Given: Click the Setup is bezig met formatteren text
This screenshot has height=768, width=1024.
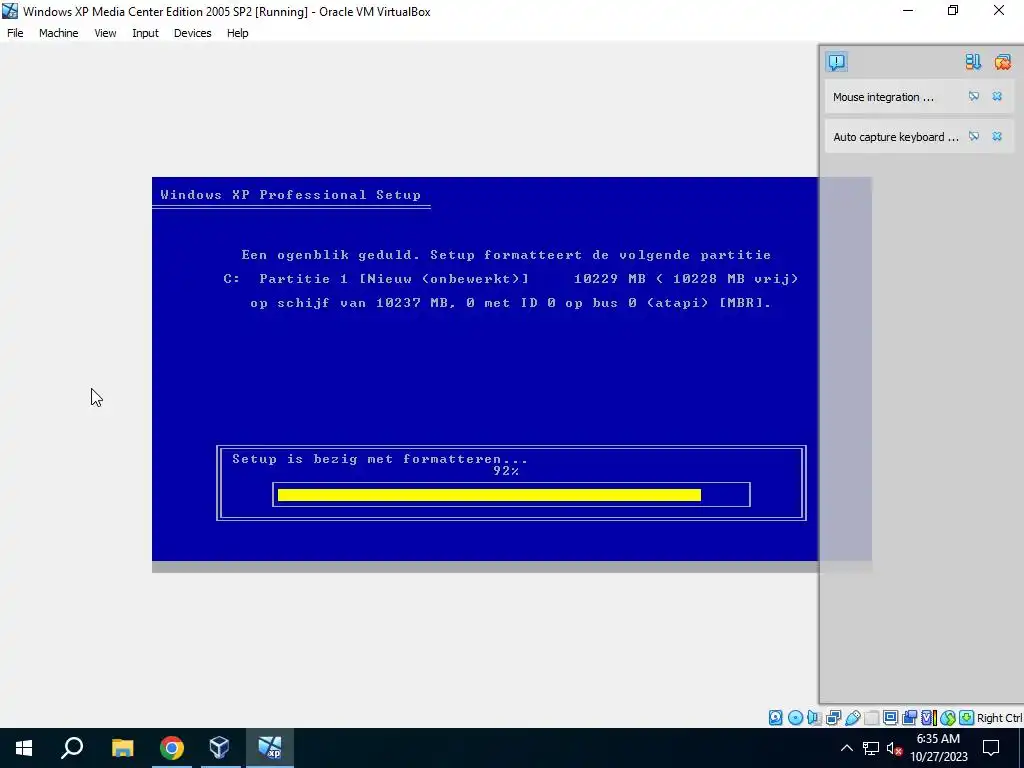Looking at the screenshot, I should pos(380,459).
